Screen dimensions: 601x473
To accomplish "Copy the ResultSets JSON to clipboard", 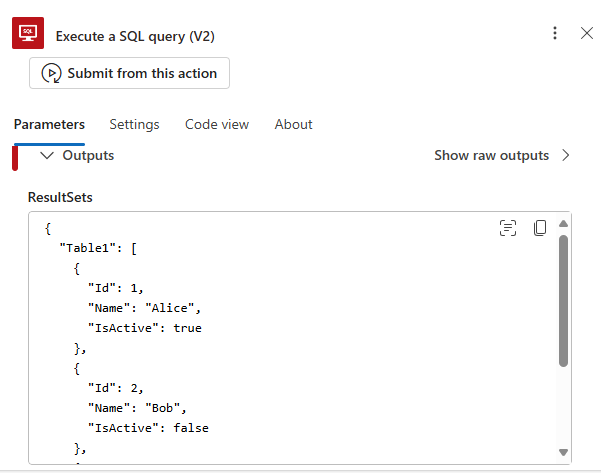I will click(x=540, y=228).
